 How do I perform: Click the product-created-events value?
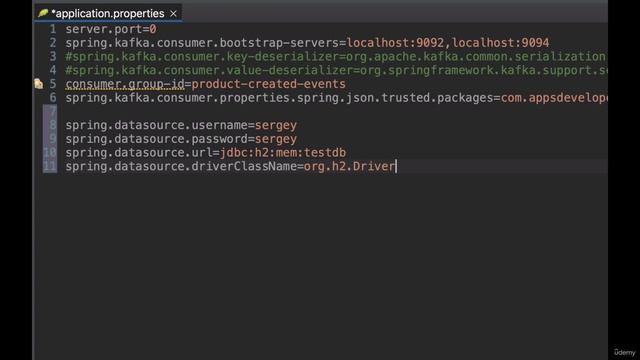click(x=269, y=84)
